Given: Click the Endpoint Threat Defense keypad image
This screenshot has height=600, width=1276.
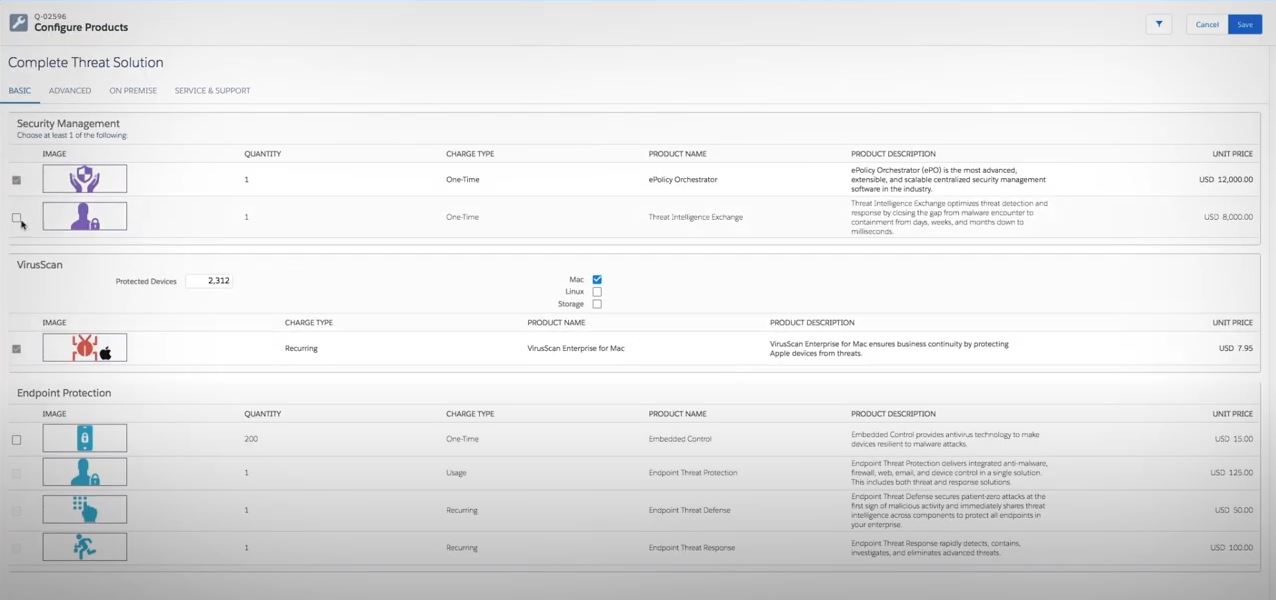Looking at the screenshot, I should point(85,509).
